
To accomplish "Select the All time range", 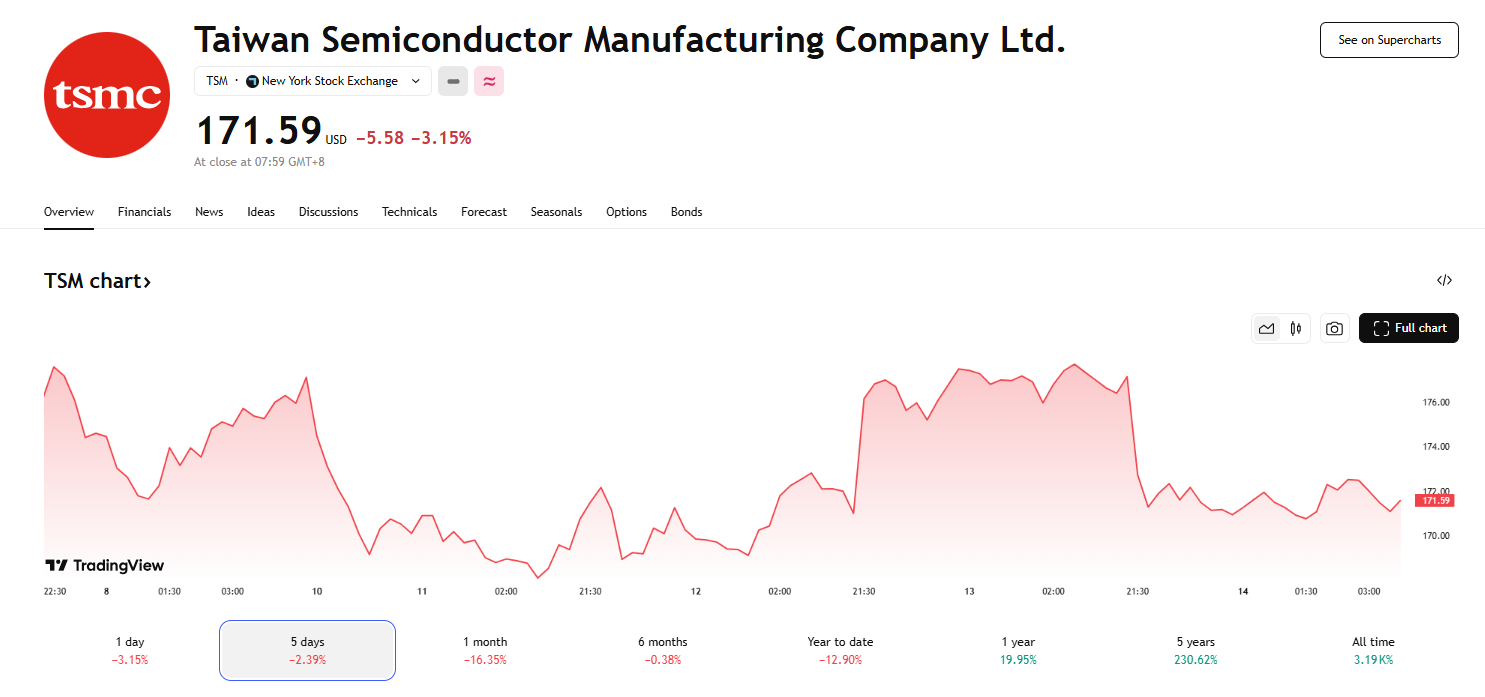I will 1373,650.
